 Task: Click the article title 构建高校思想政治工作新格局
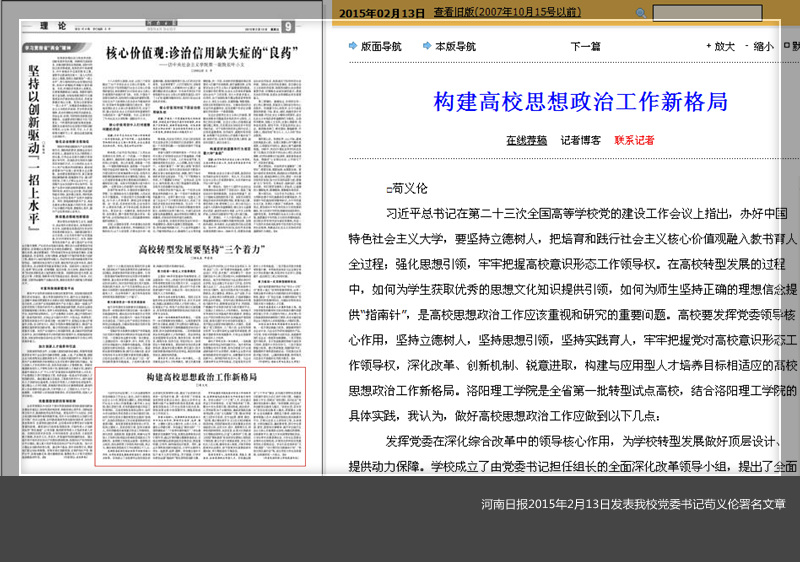580,101
